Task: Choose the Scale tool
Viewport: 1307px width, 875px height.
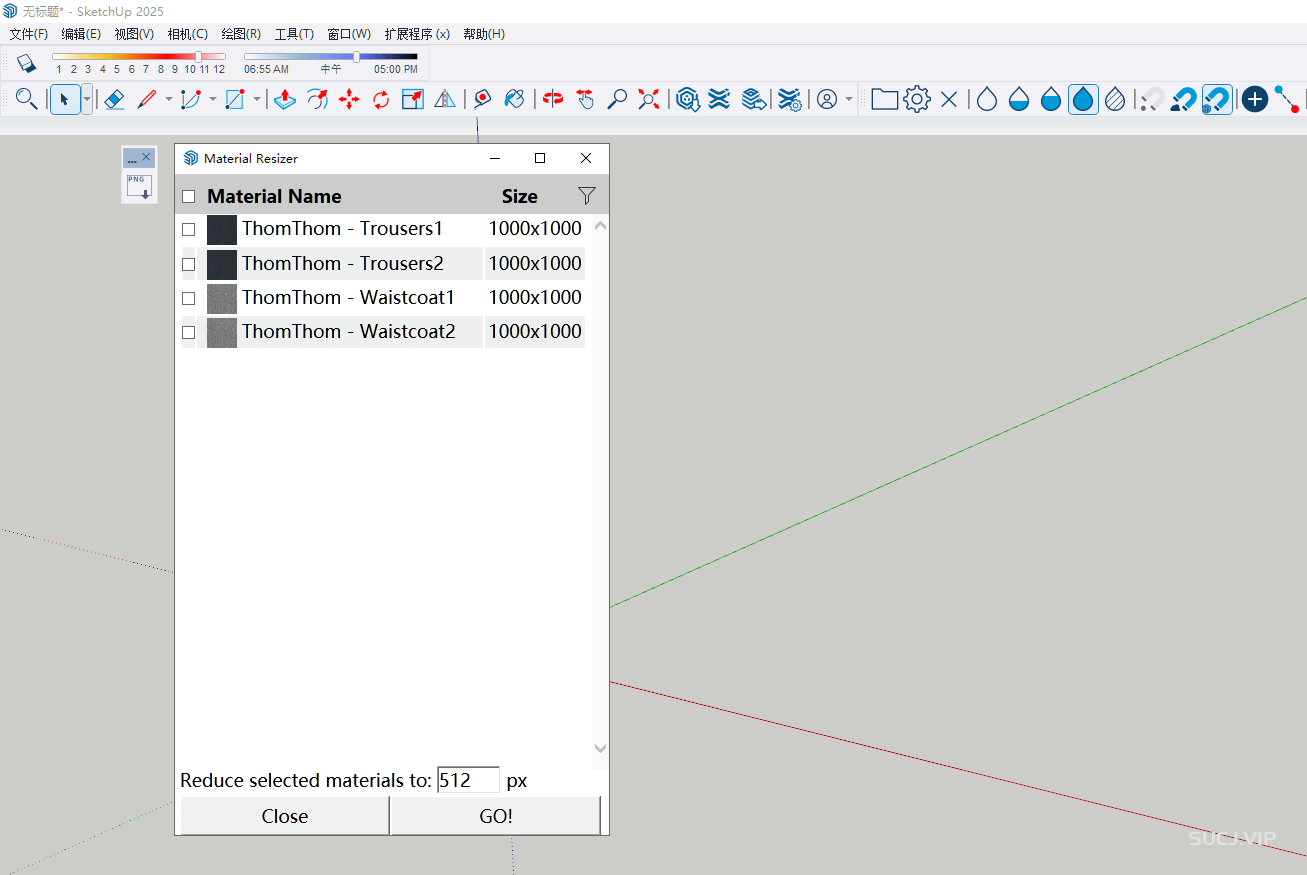Action: 413,99
